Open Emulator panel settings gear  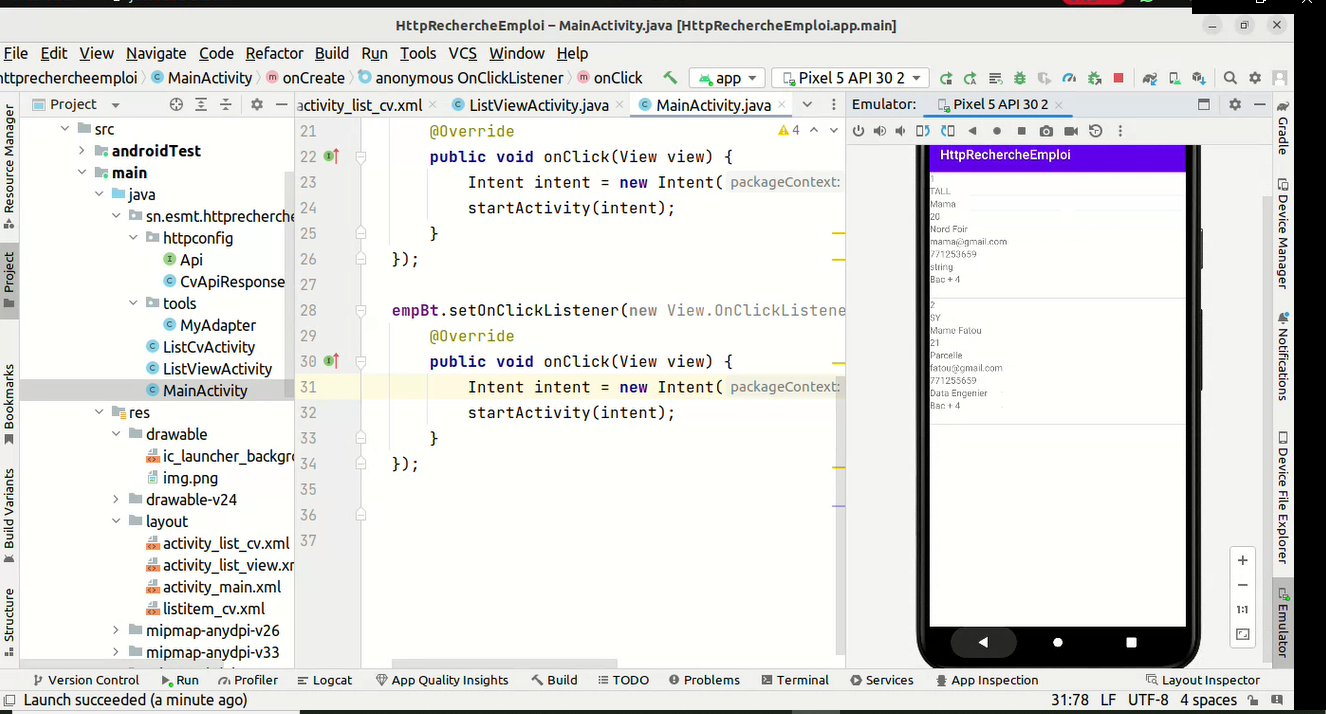coord(1235,104)
